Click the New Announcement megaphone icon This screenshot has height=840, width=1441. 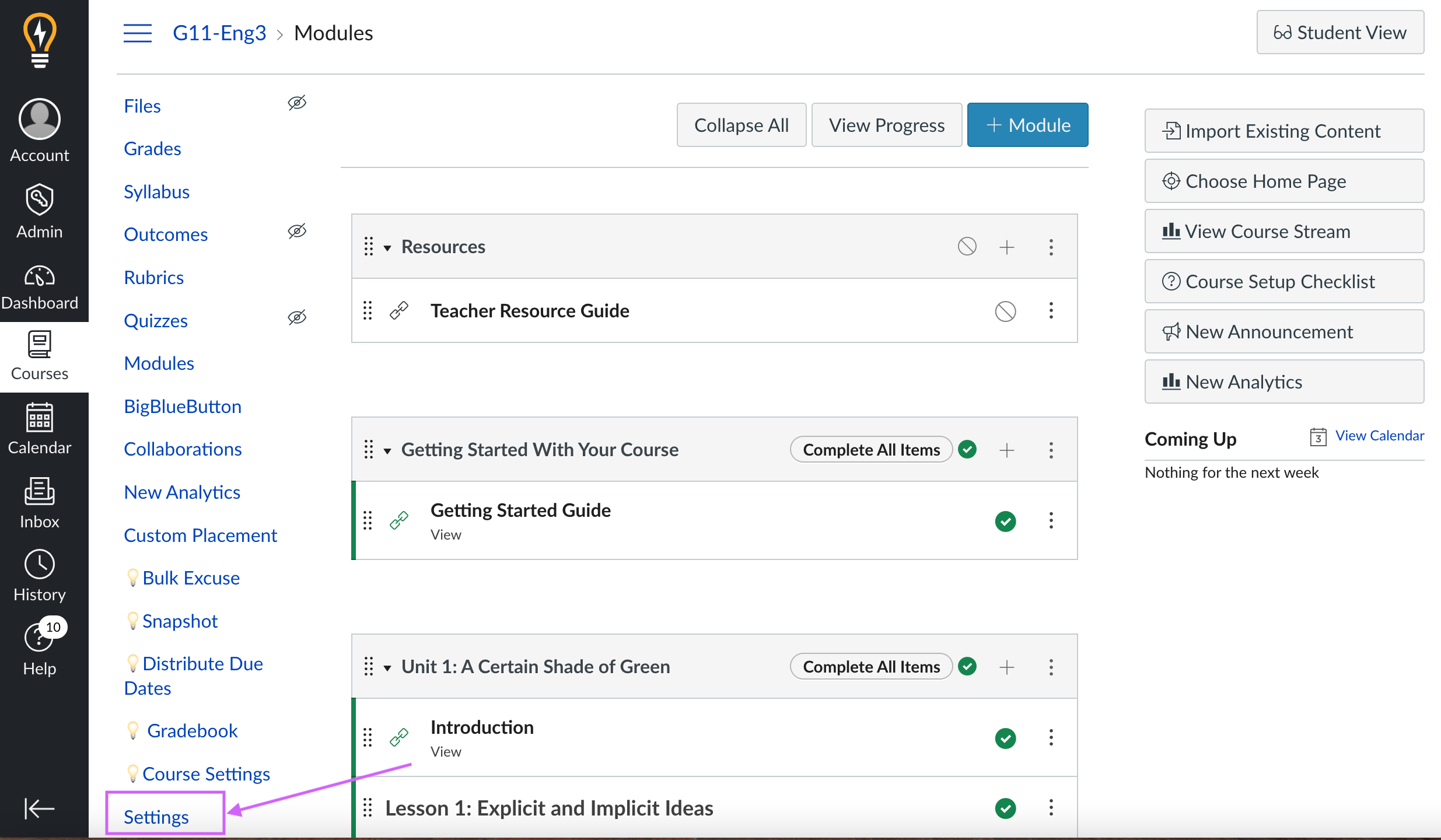[1171, 331]
